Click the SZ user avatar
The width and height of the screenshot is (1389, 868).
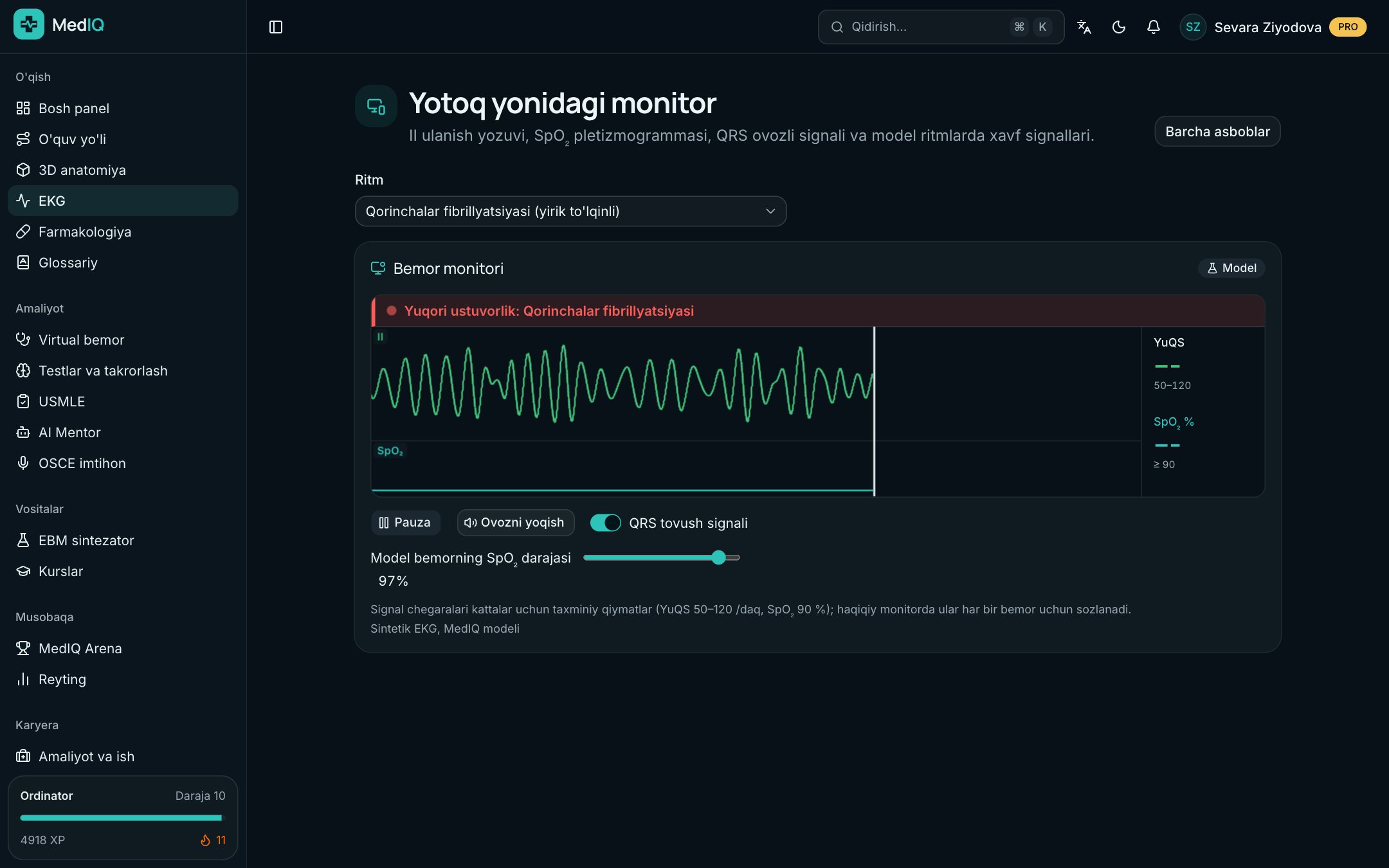tap(1193, 27)
